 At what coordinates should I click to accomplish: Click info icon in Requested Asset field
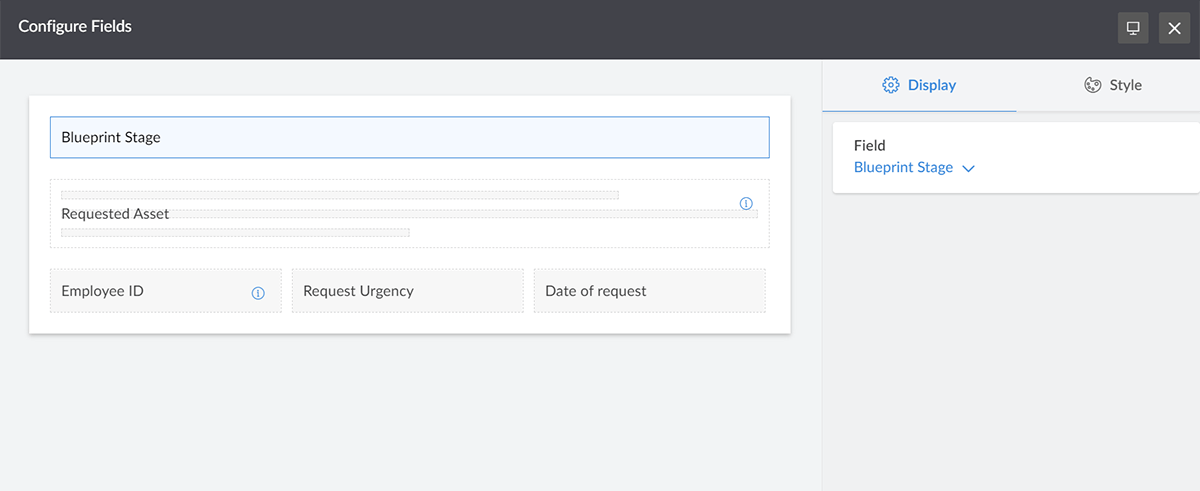746,203
